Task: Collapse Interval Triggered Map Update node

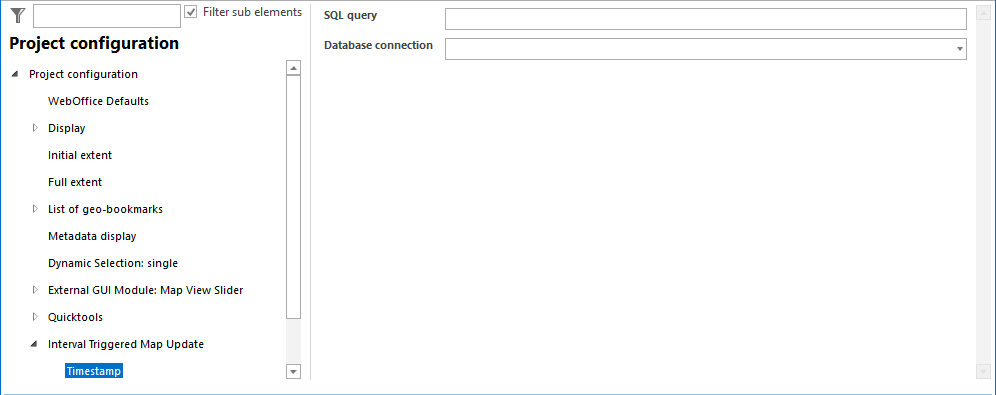Action: click(34, 345)
